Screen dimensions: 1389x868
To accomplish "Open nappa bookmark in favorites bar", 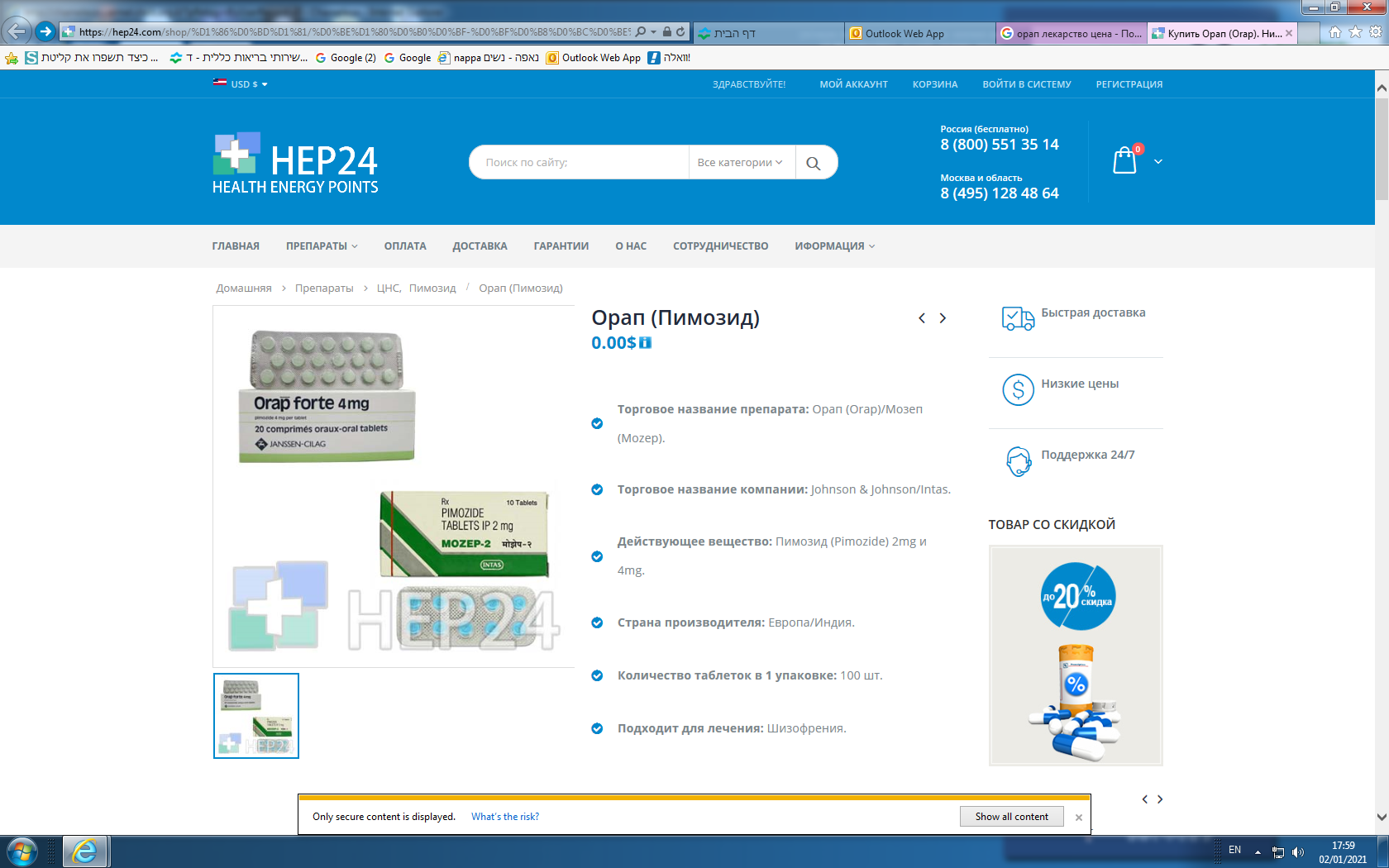I will pyautogui.click(x=489, y=58).
